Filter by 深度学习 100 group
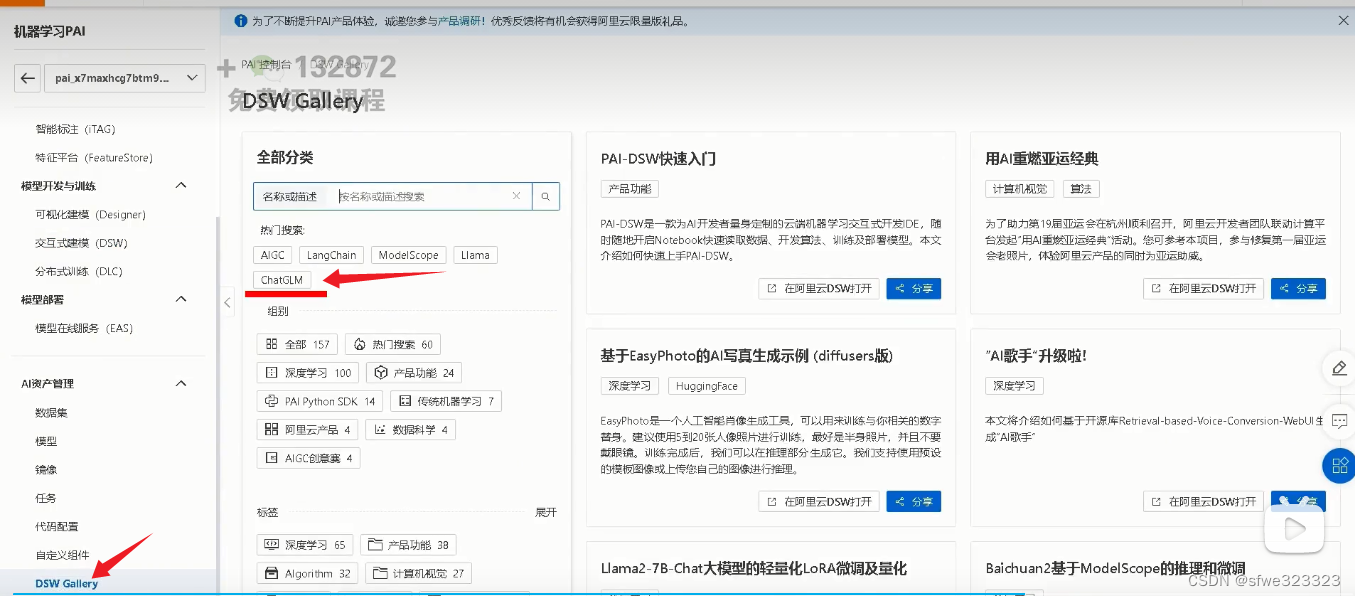1355x596 pixels. point(309,373)
